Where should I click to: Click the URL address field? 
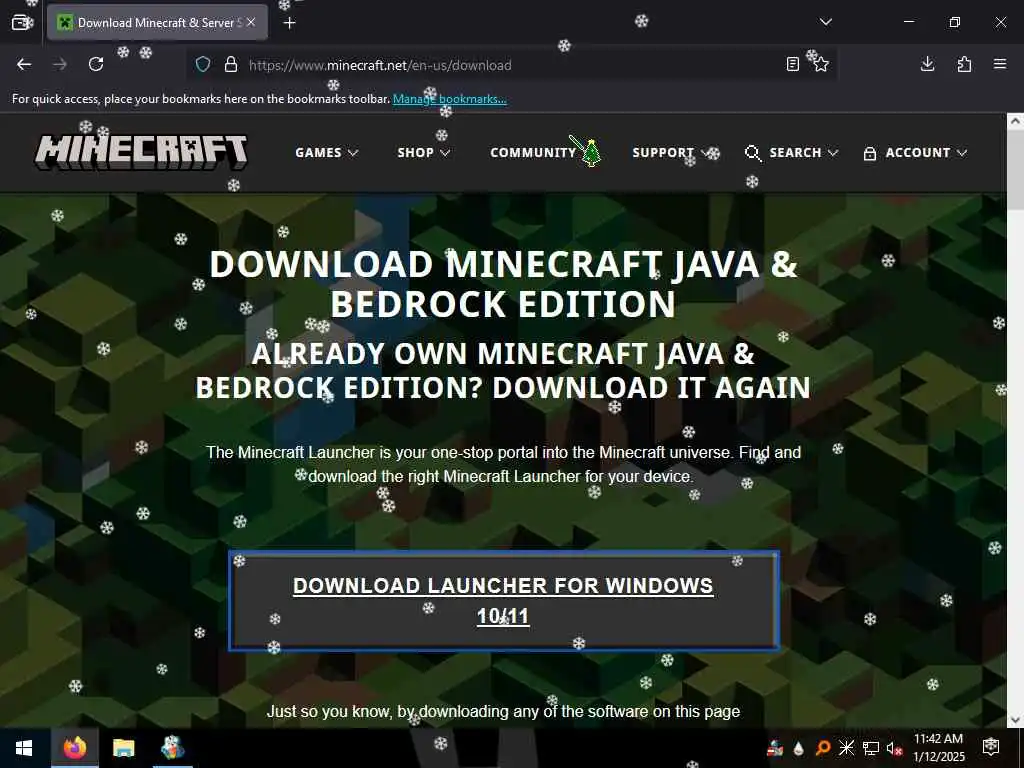tap(509, 65)
